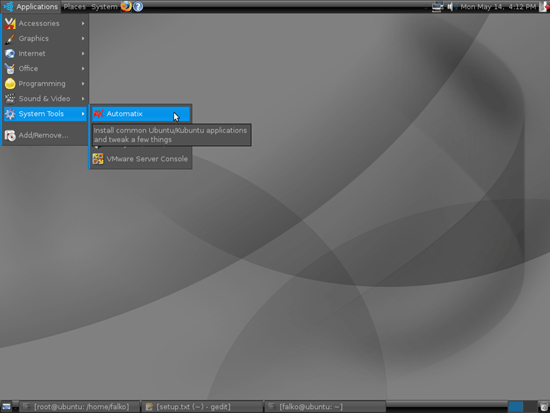The width and height of the screenshot is (550, 413).
Task: Click the date and time clock
Action: (x=498, y=7)
